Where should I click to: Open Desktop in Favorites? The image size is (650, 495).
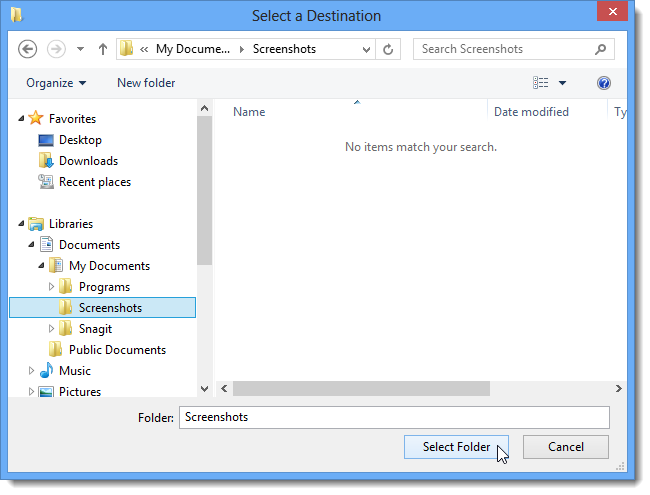[80, 140]
